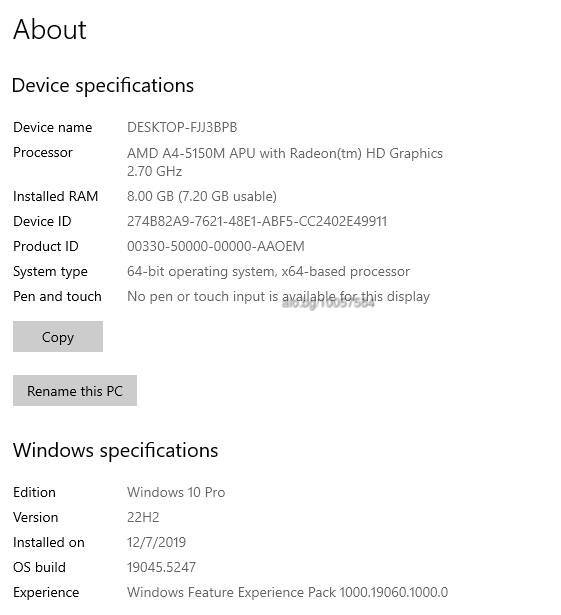Click the System type value
Screen dimensions: 561x615
(268, 271)
